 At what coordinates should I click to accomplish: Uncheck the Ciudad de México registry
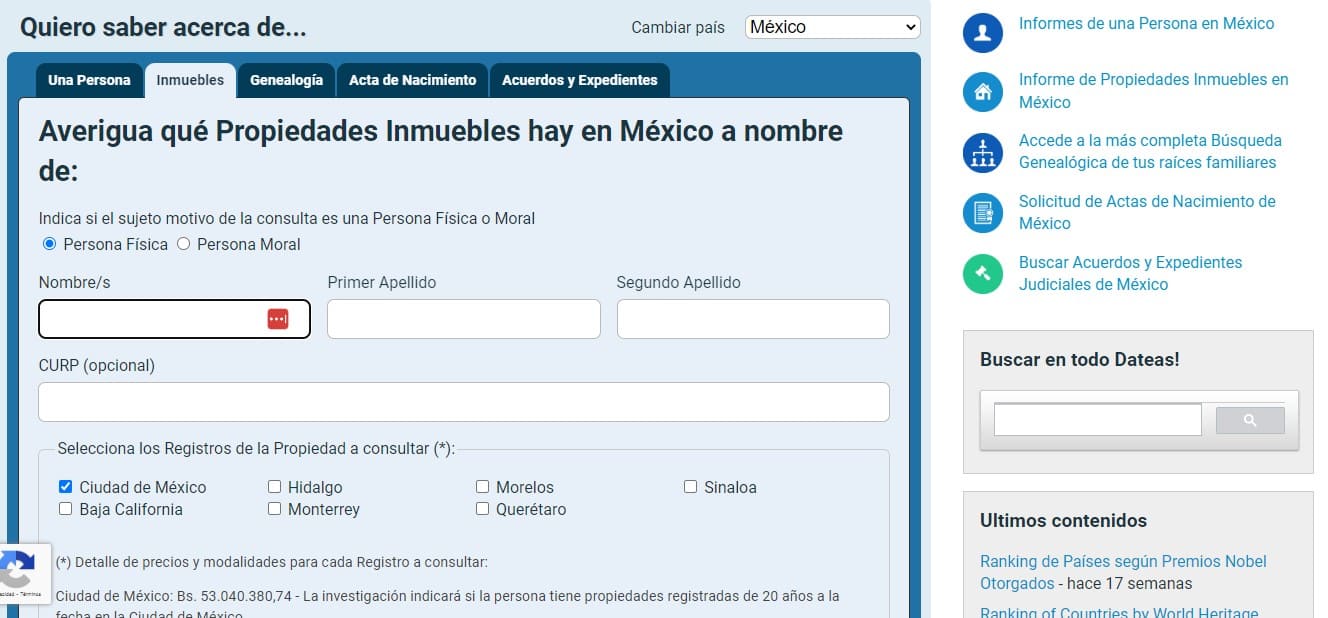pos(66,486)
